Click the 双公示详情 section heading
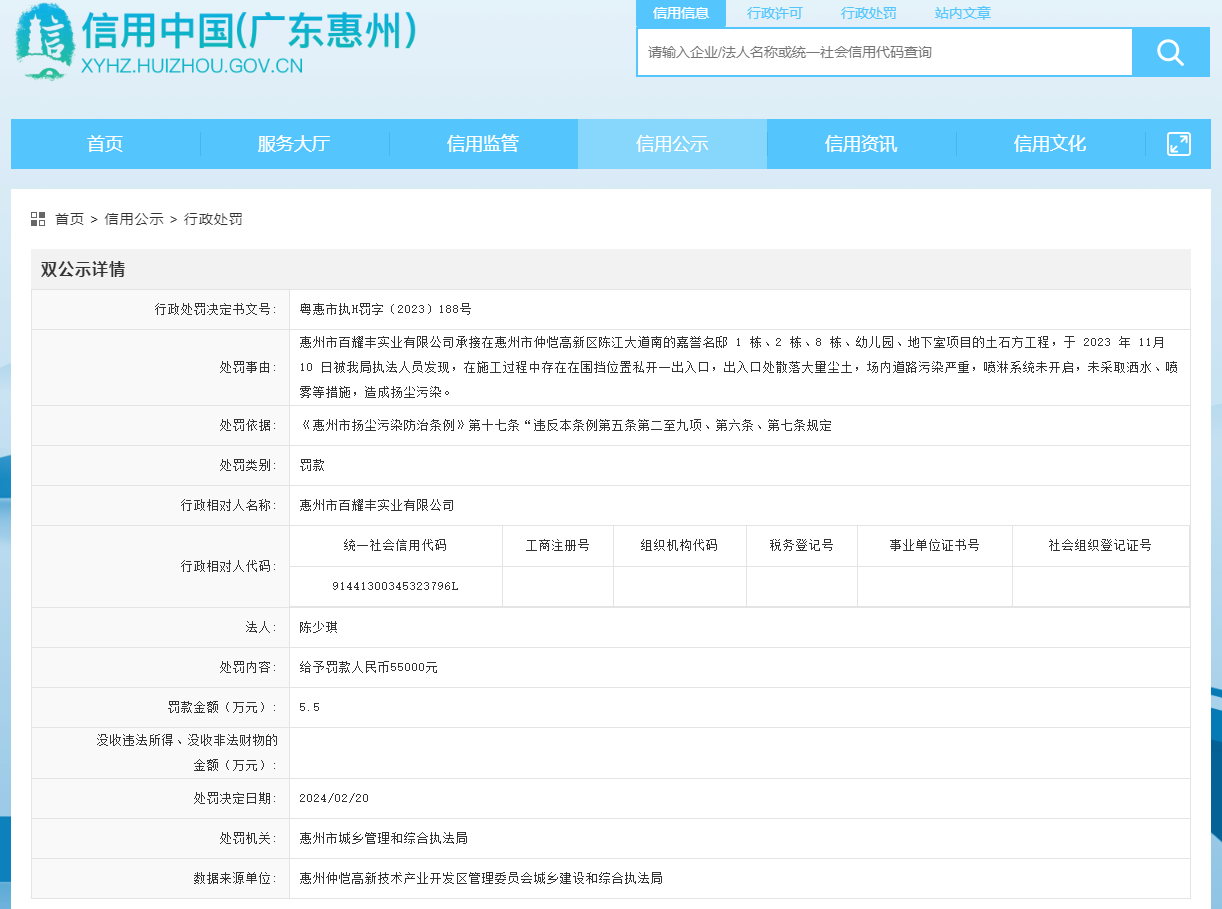Image resolution: width=1222 pixels, height=909 pixels. (x=83, y=269)
